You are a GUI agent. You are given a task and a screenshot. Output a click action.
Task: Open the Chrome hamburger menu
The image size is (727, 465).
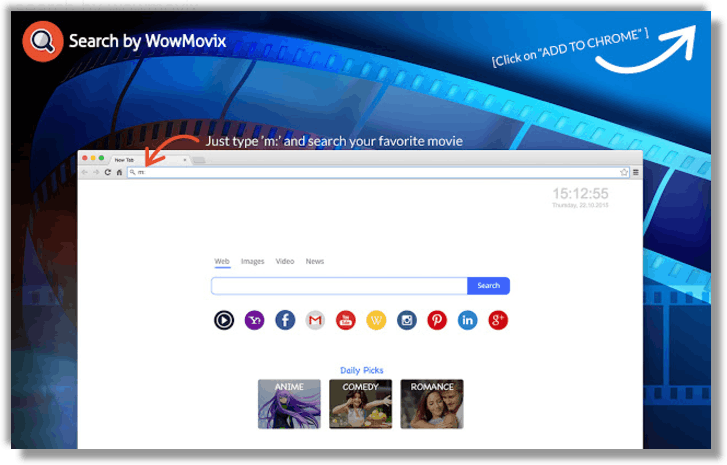tap(636, 172)
